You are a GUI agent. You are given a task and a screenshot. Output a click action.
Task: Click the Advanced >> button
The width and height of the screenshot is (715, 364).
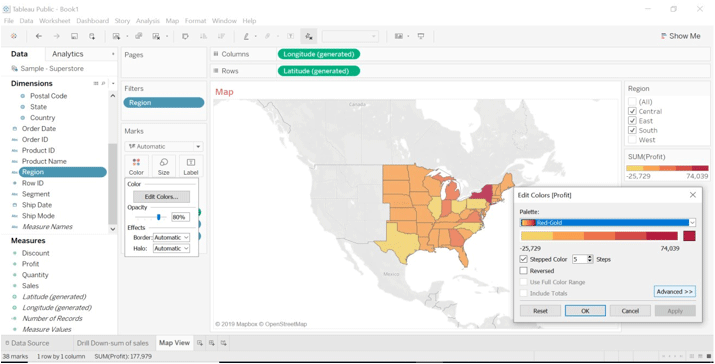674,291
